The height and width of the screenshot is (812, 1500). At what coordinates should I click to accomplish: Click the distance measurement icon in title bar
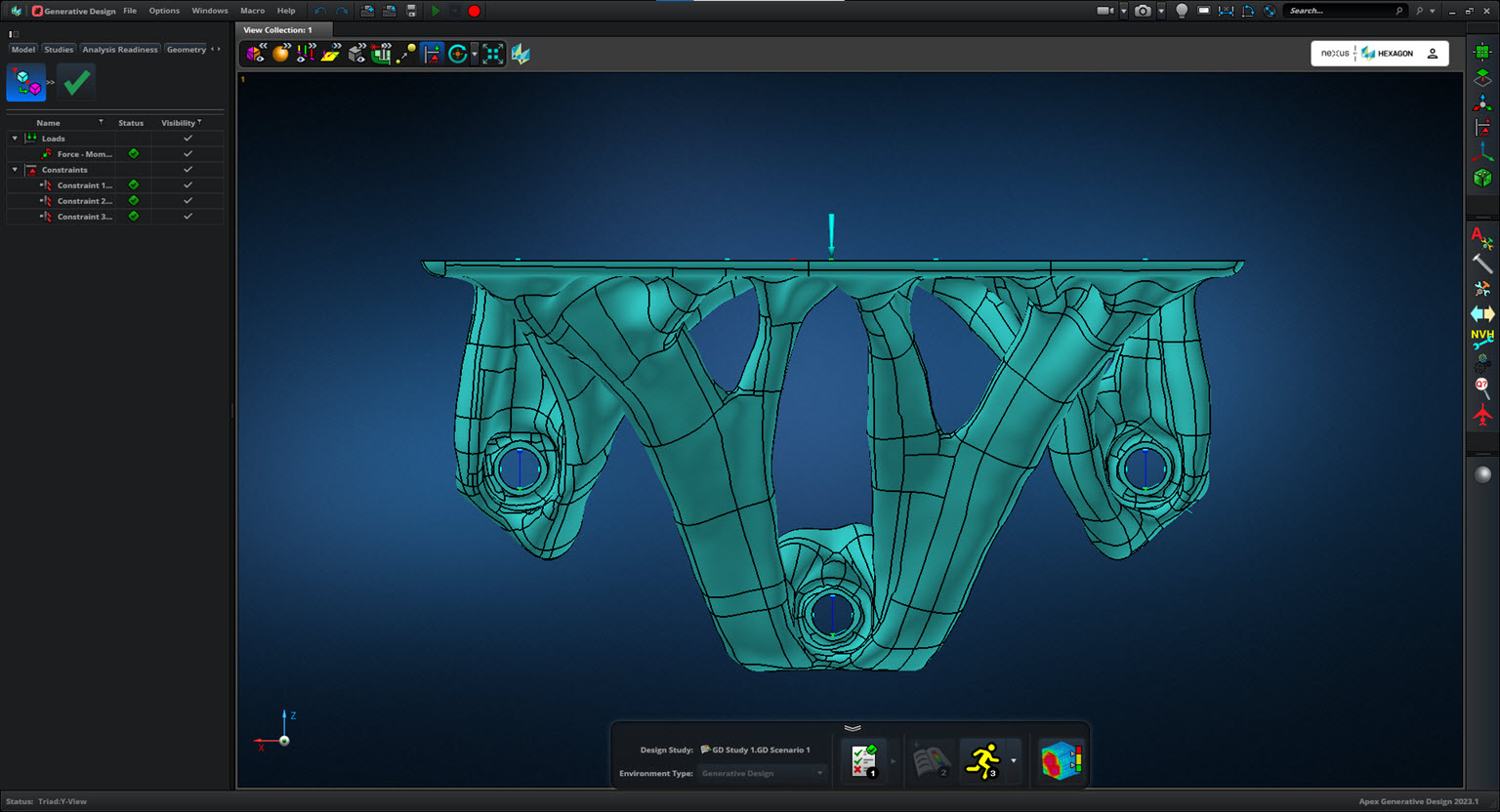click(1226, 11)
